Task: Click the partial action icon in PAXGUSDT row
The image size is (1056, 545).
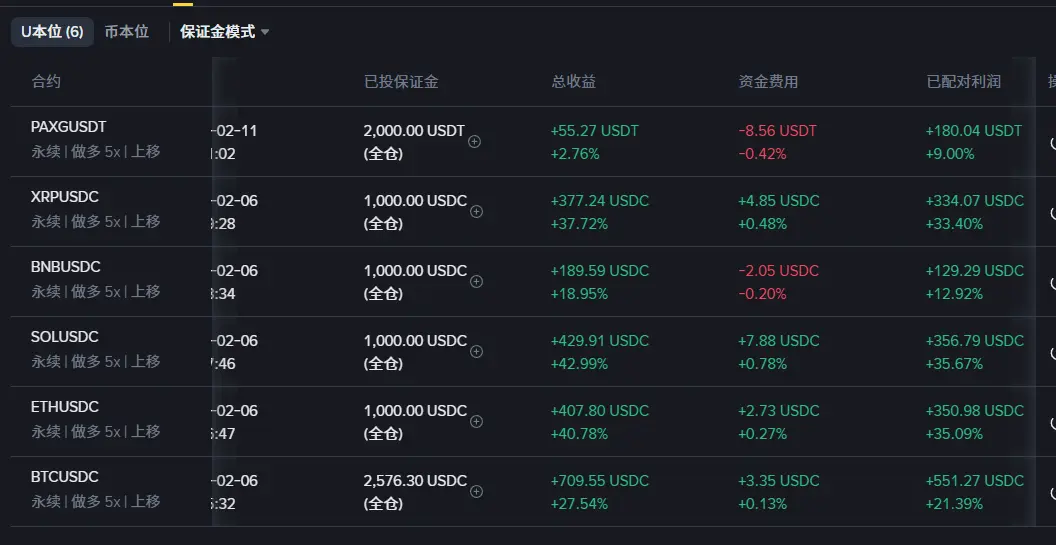Action: (x=1052, y=143)
